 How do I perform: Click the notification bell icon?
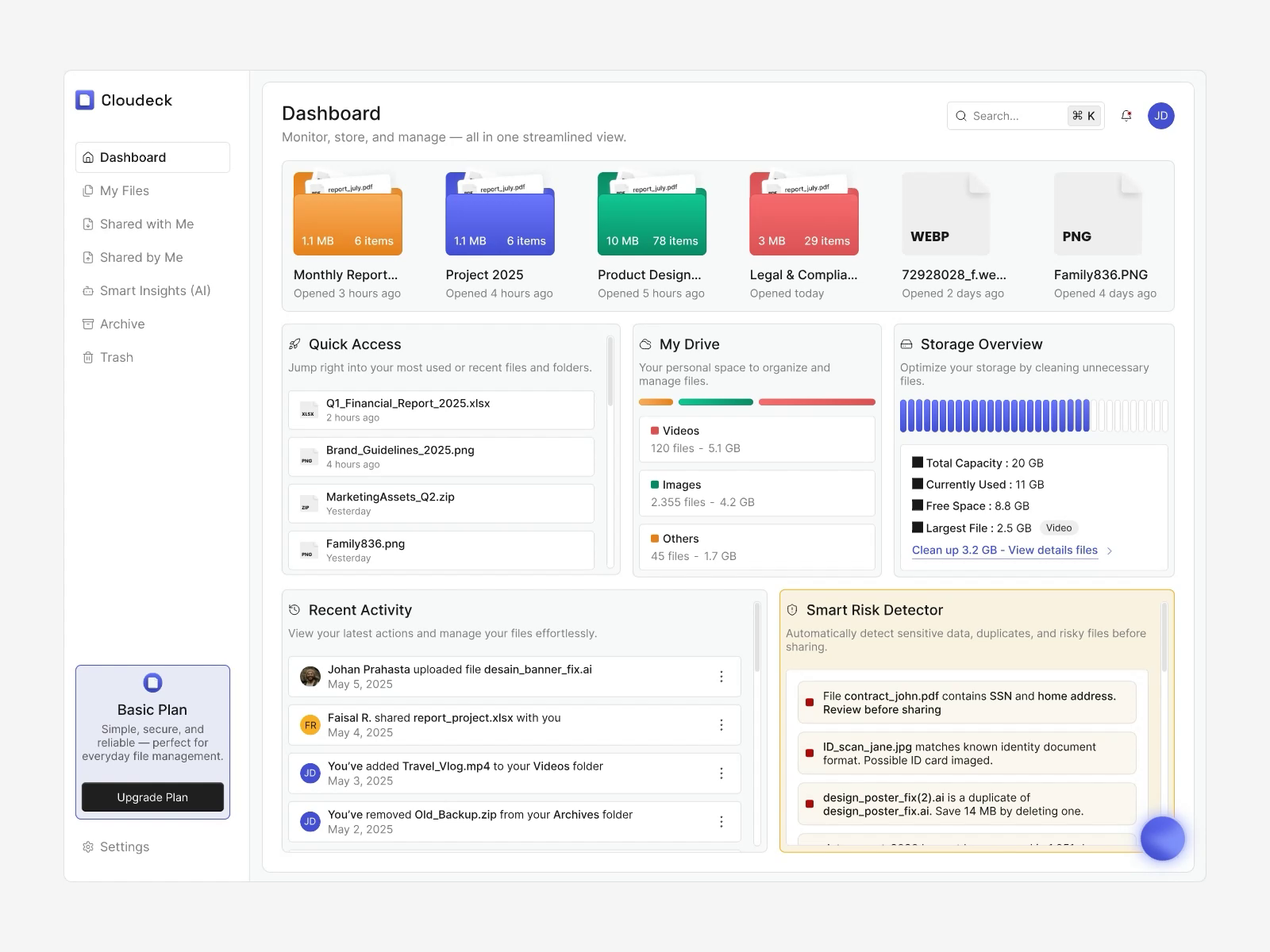click(1126, 116)
